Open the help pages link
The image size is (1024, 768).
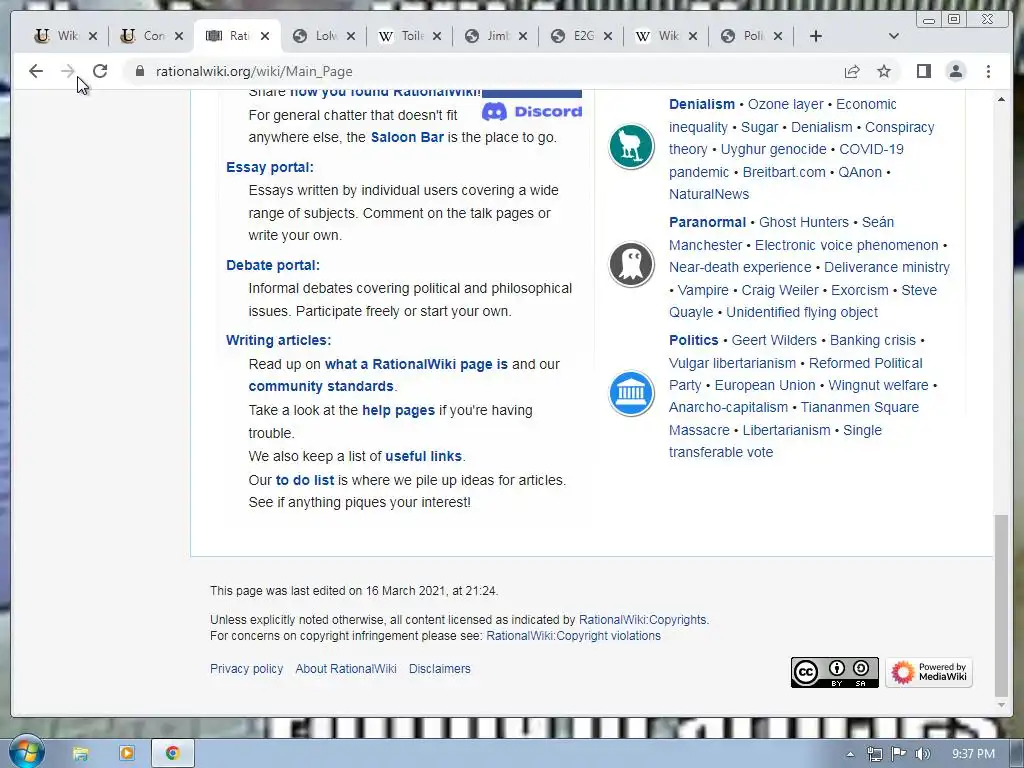398,411
